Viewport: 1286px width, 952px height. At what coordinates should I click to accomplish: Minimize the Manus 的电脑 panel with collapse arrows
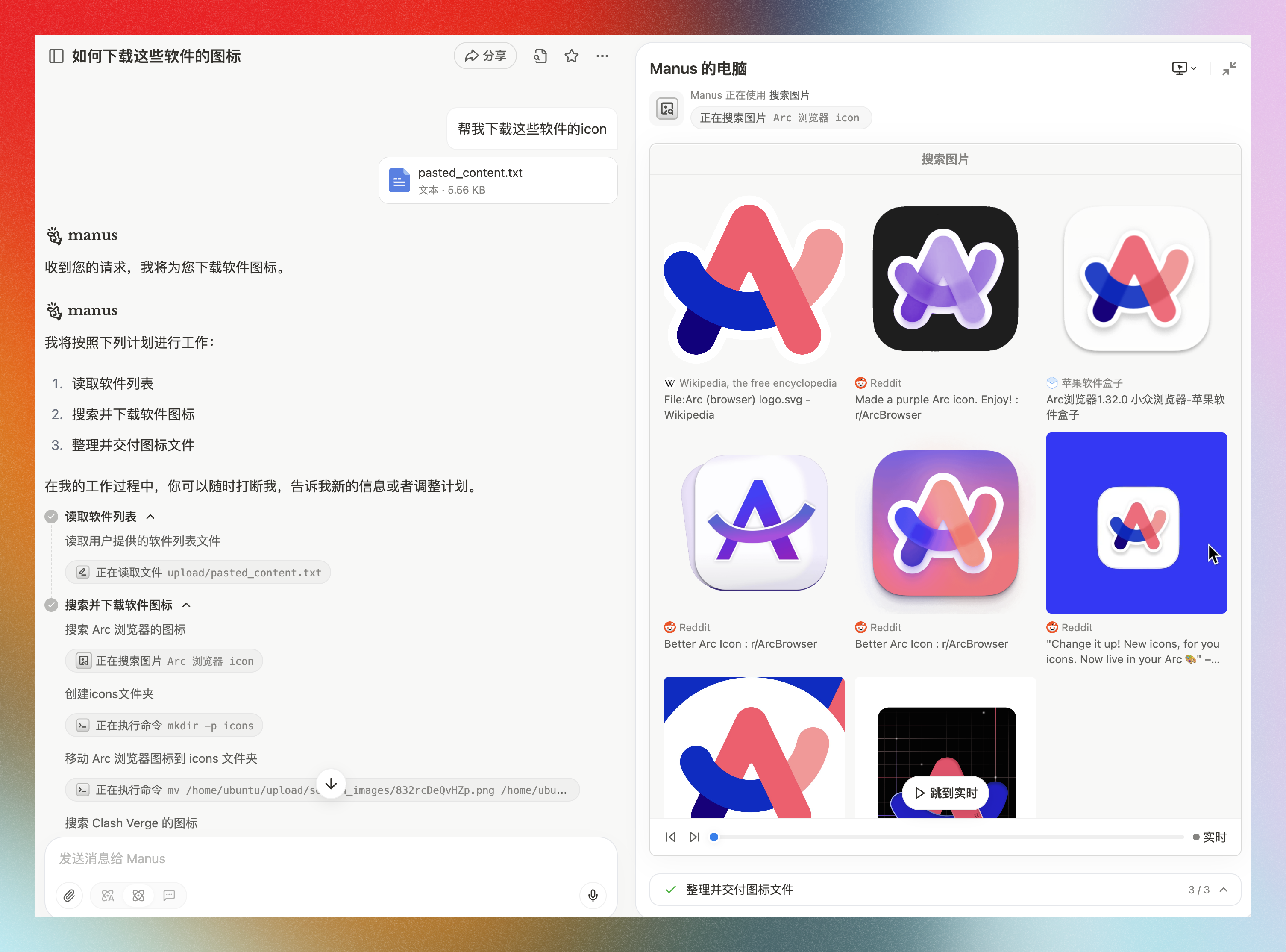click(1229, 68)
